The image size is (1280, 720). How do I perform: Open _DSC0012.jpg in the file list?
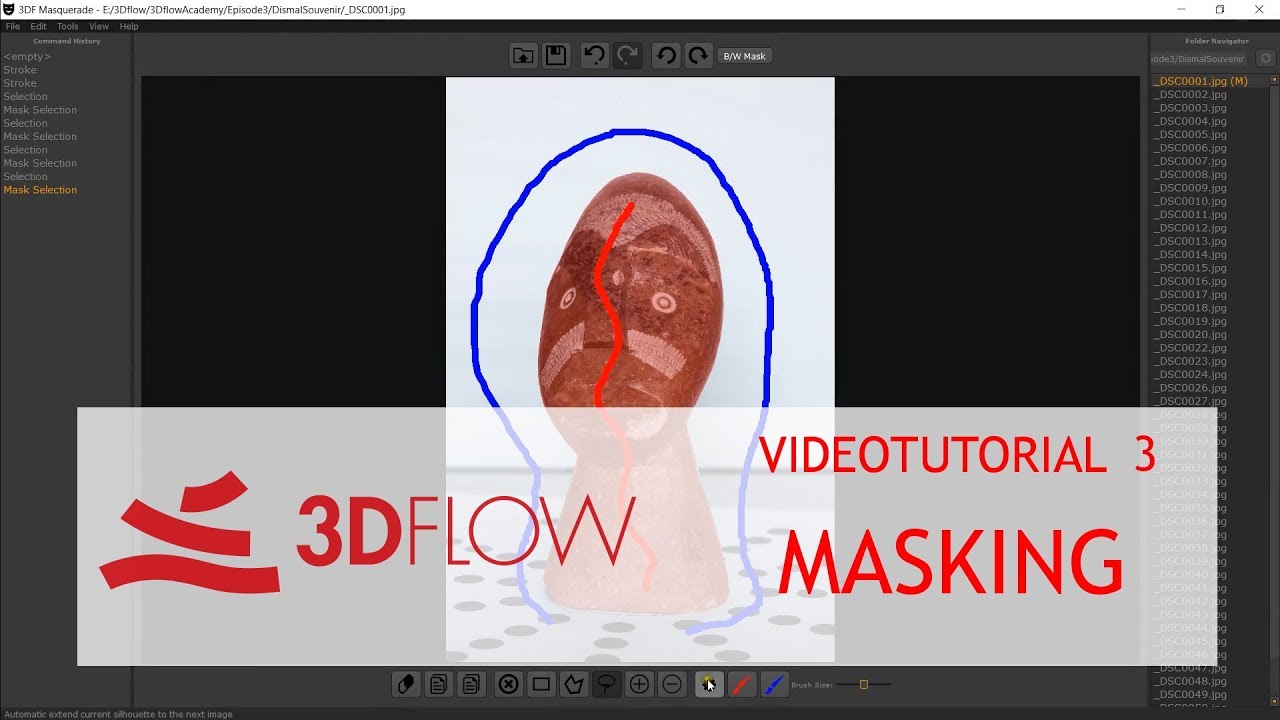1190,228
